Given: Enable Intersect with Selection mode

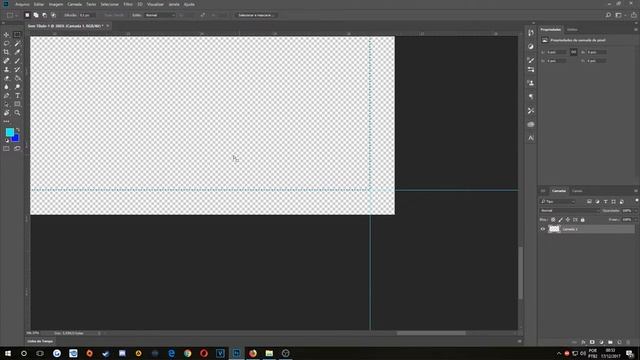Looking at the screenshot, I should pyautogui.click(x=53, y=15).
